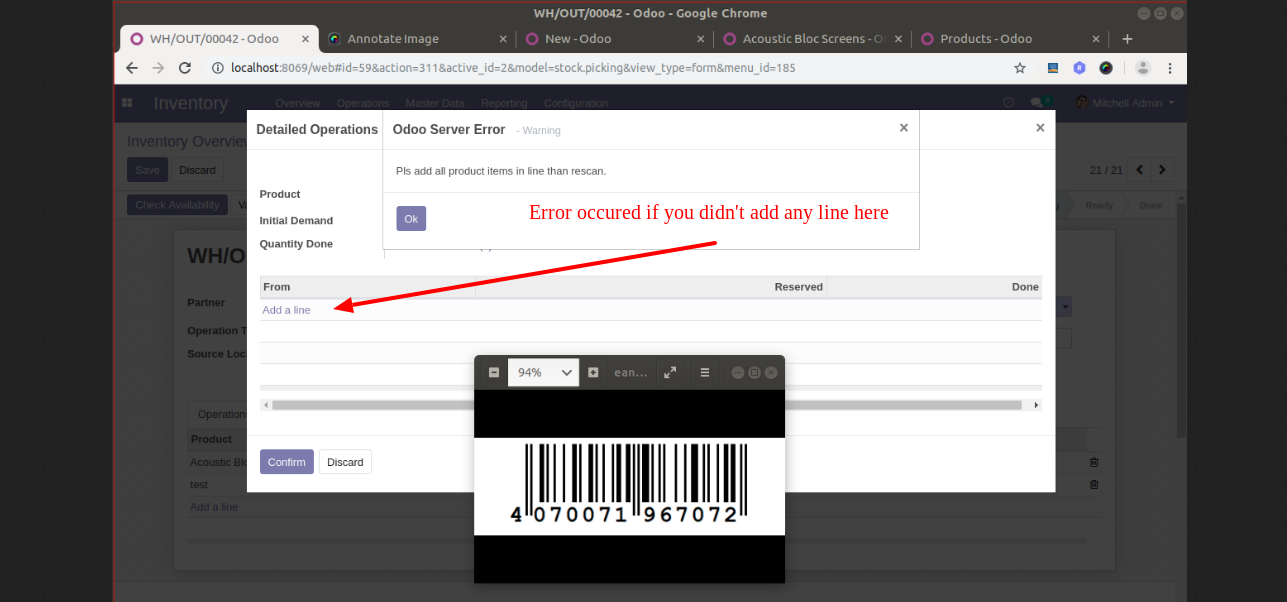
Task: Click Confirm in Detailed Operations dialog
Action: (x=287, y=462)
